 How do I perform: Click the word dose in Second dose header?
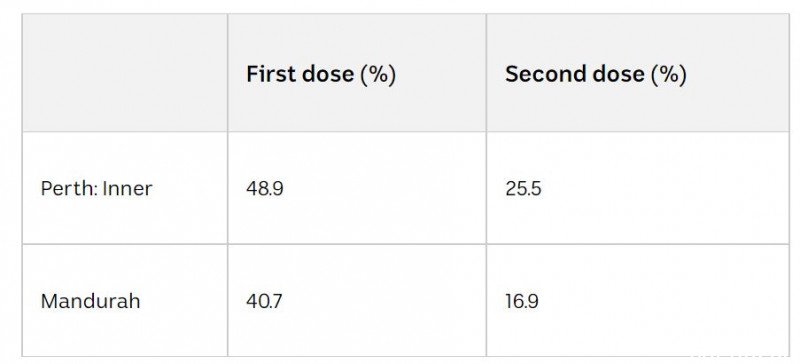(618, 74)
